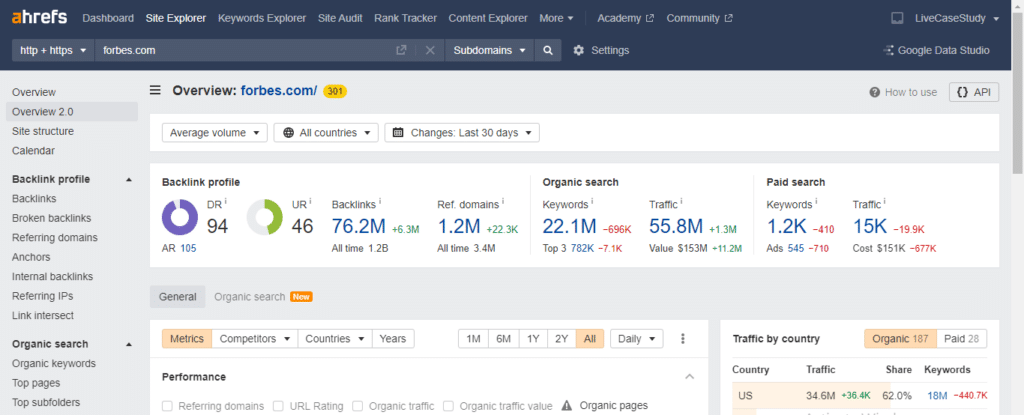The width and height of the screenshot is (1024, 415).
Task: Click the API button
Action: click(974, 92)
